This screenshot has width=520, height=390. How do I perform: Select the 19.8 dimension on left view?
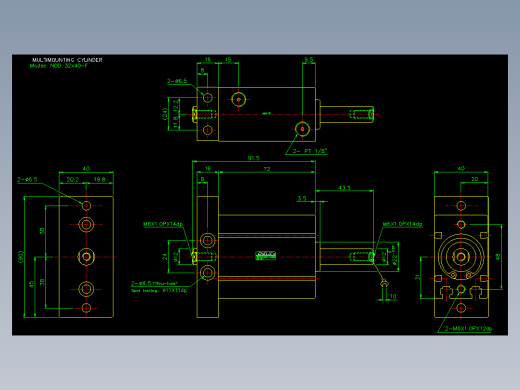(x=99, y=179)
